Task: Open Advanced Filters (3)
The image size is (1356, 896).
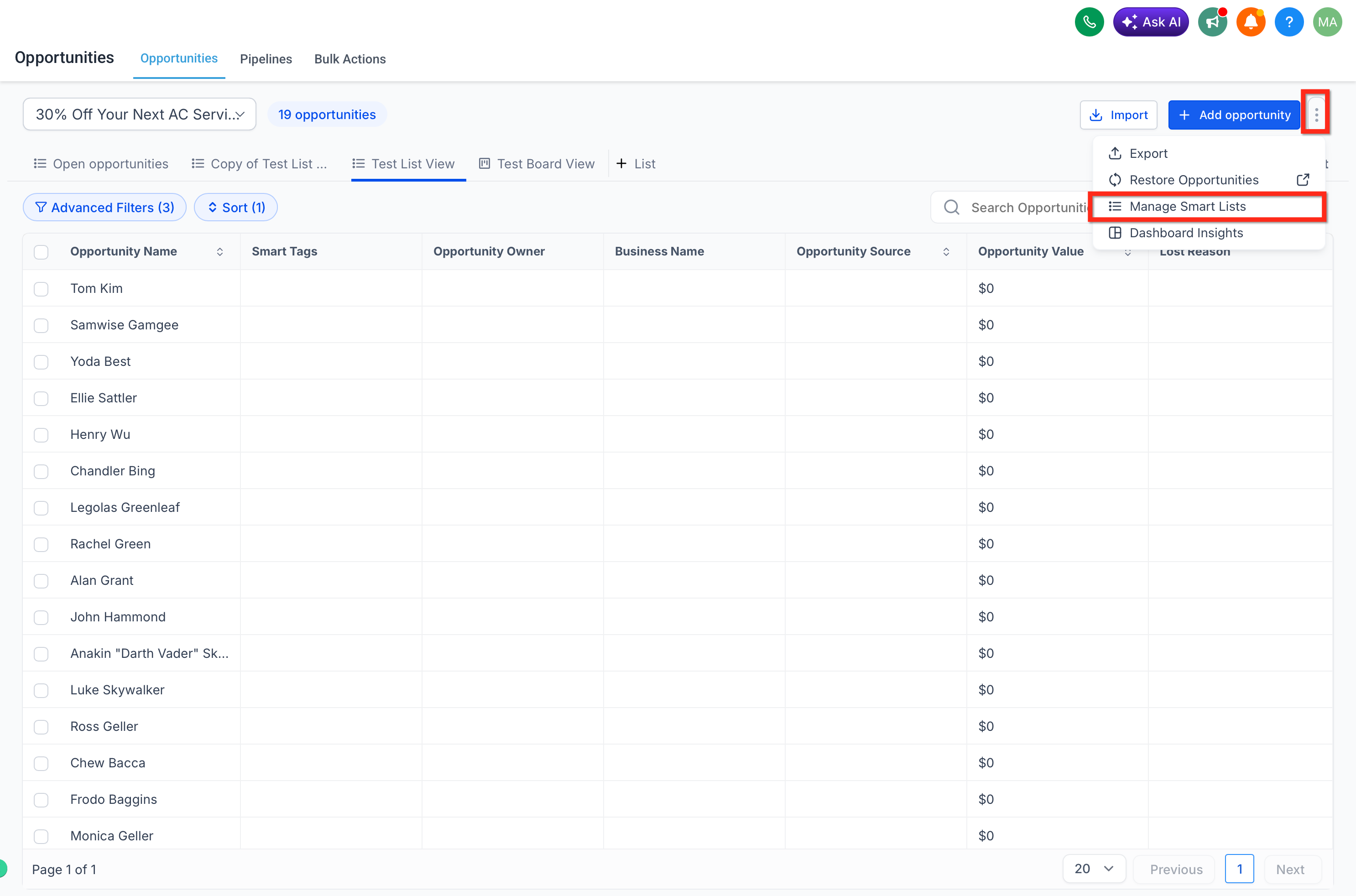Action: (x=104, y=208)
